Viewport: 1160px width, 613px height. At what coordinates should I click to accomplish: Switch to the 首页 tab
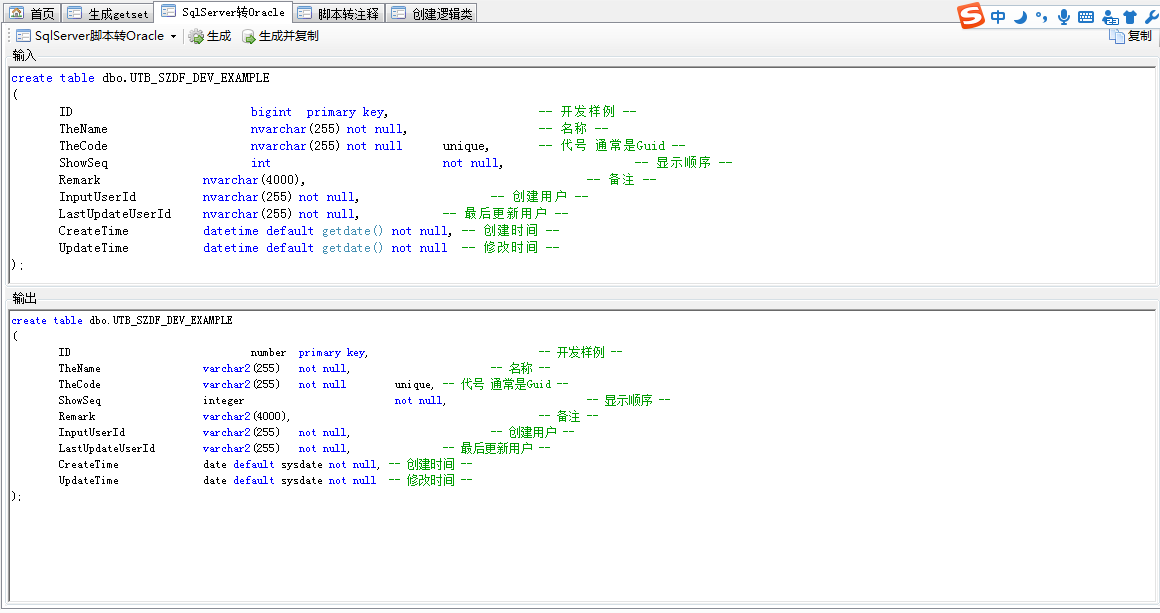click(x=32, y=13)
